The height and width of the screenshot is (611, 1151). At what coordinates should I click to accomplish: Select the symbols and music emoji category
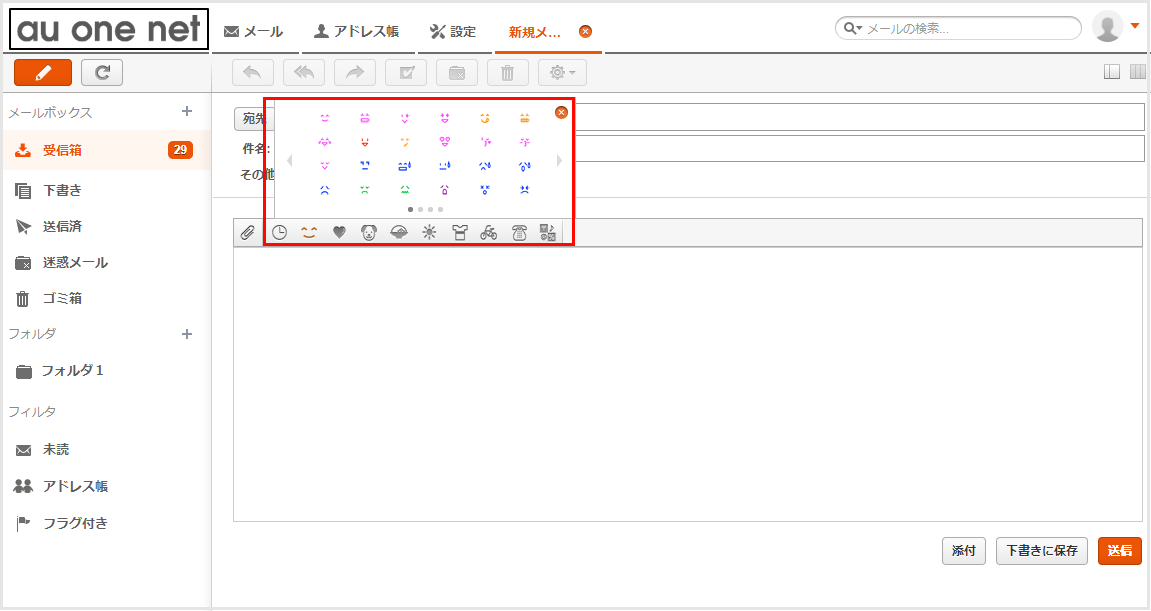pos(548,233)
